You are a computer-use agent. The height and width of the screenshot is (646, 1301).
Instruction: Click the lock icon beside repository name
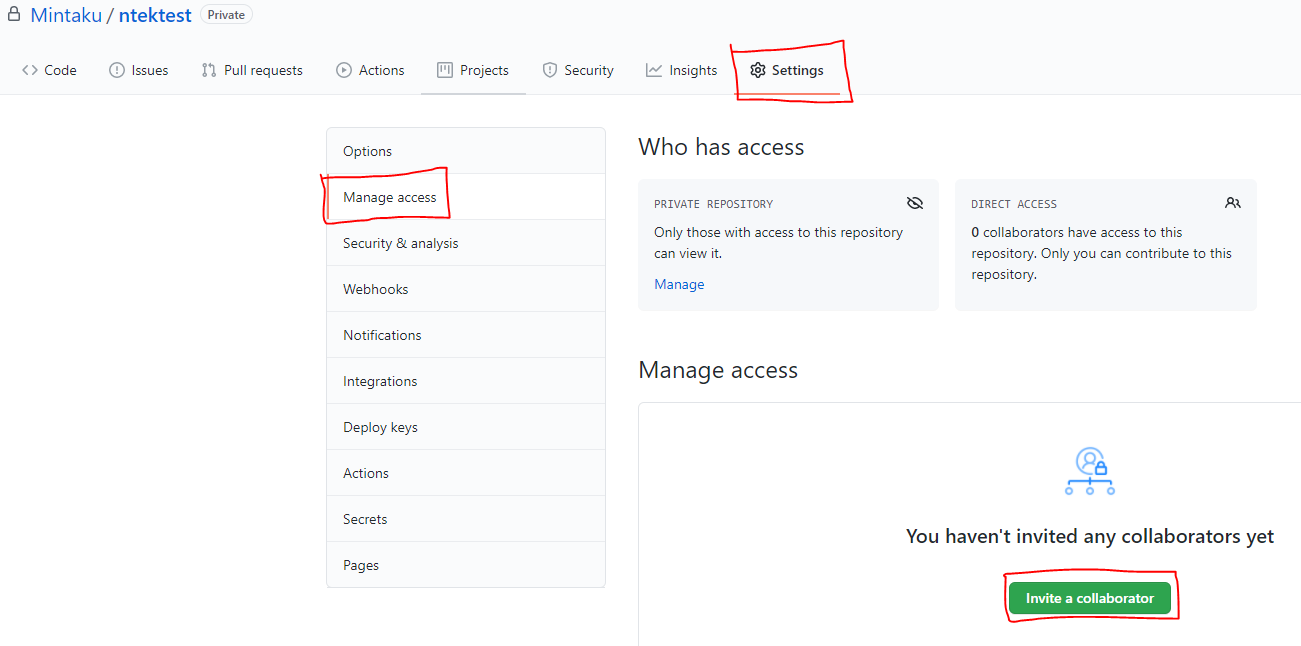(x=14, y=14)
